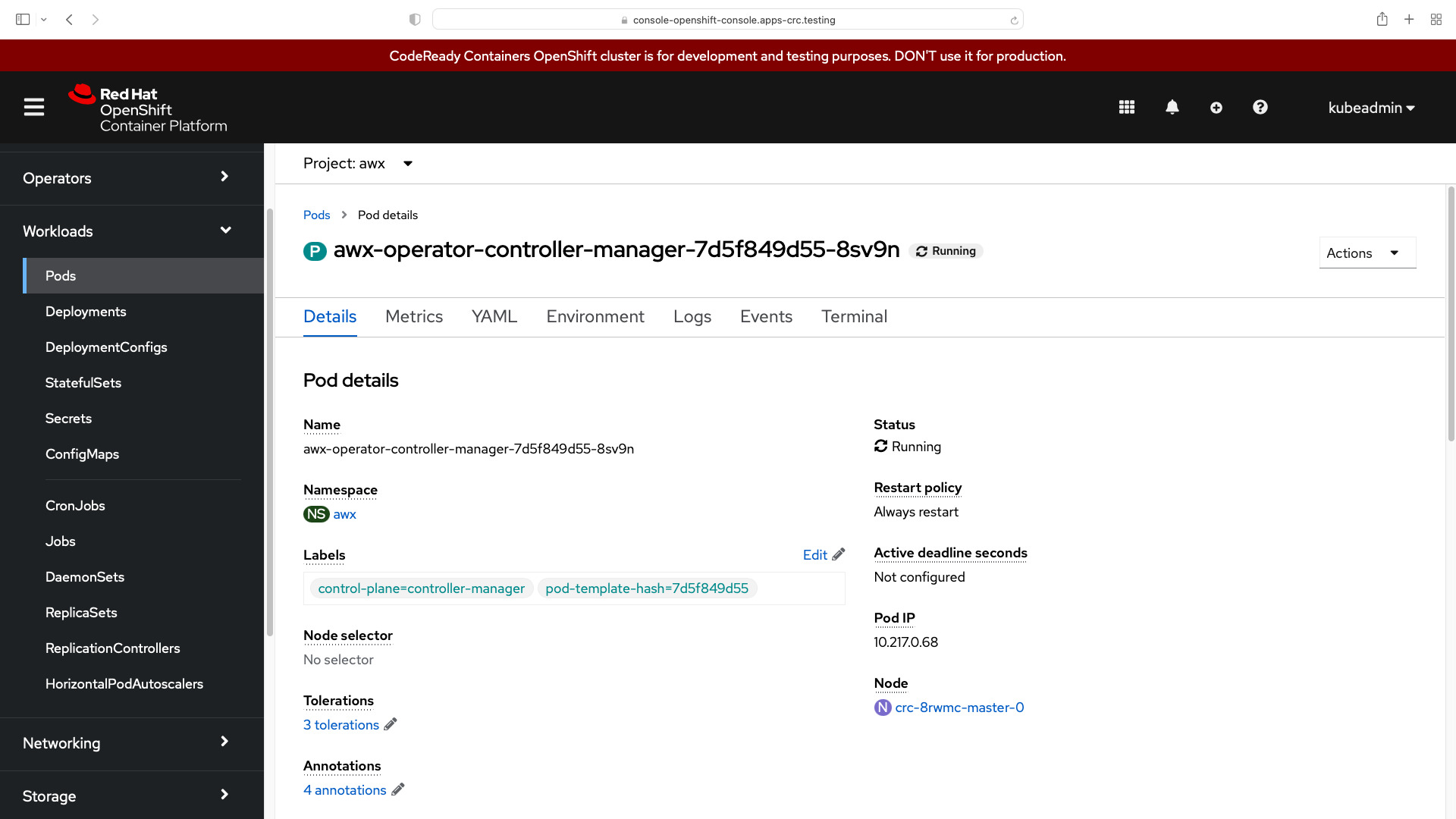This screenshot has height=819, width=1456.
Task: Toggle the hamburger menu sidebar
Action: point(33,107)
